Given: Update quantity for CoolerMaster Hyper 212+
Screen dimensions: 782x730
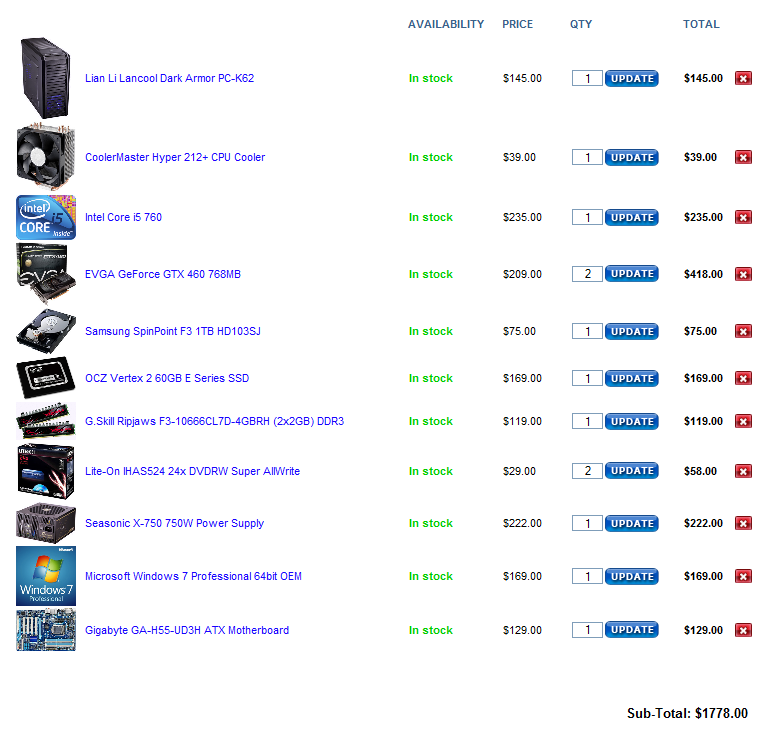Looking at the screenshot, I should [x=632, y=157].
